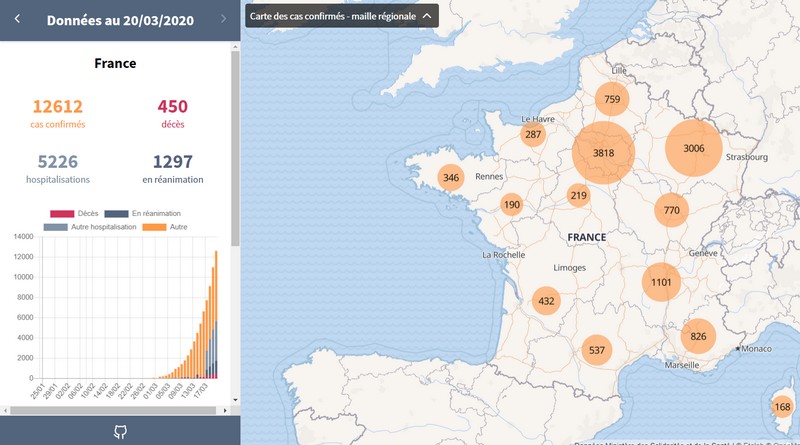Collapse the map type chevron

point(427,16)
